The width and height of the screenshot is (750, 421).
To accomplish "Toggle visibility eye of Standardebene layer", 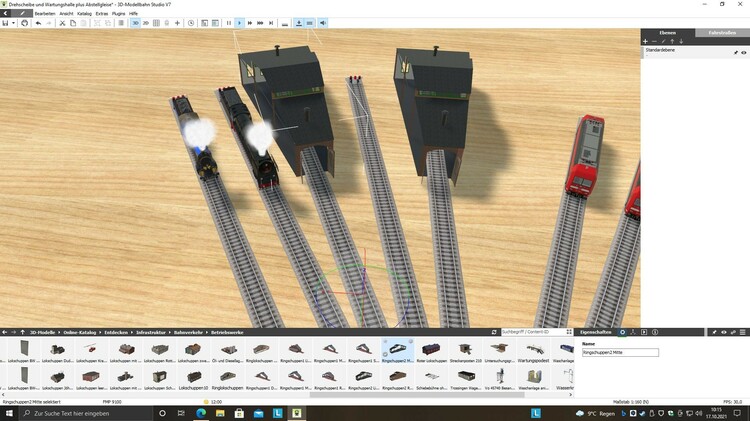I will 743,52.
